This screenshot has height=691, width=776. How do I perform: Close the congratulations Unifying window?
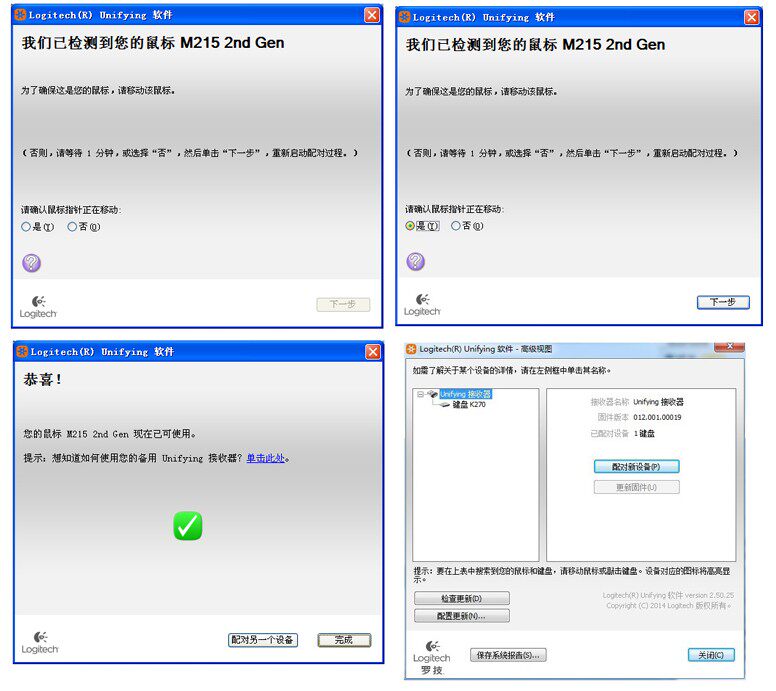click(373, 351)
